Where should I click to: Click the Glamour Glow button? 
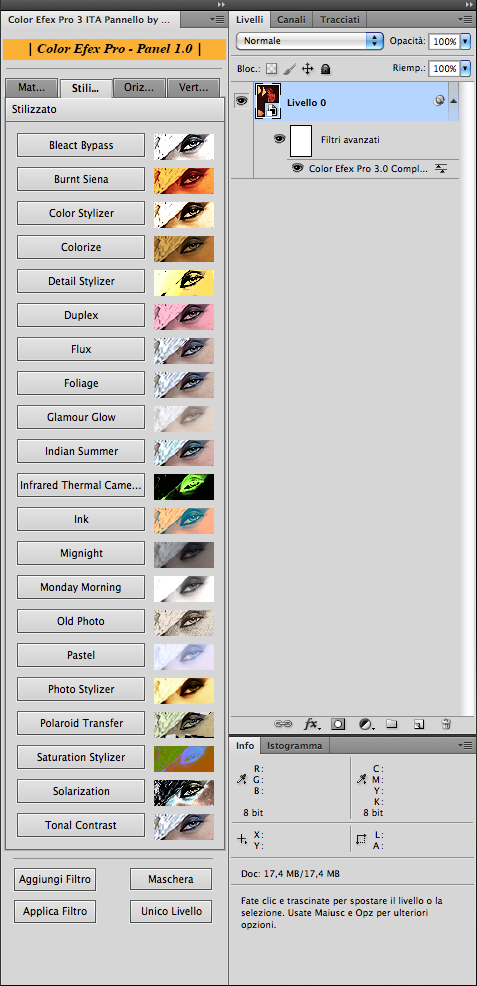point(81,417)
